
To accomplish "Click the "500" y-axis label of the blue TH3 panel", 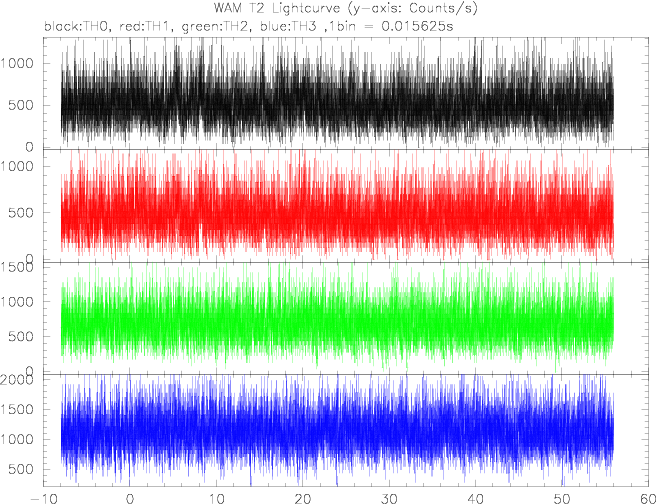I will tap(22, 469).
